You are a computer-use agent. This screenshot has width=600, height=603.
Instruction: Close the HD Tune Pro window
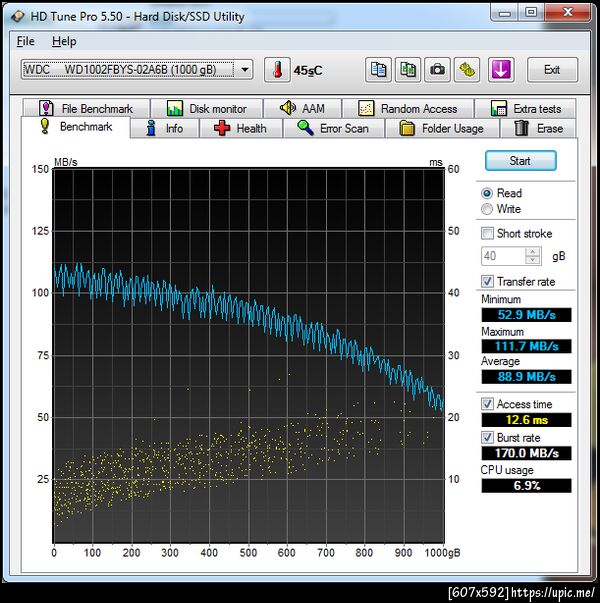pyautogui.click(x=567, y=13)
